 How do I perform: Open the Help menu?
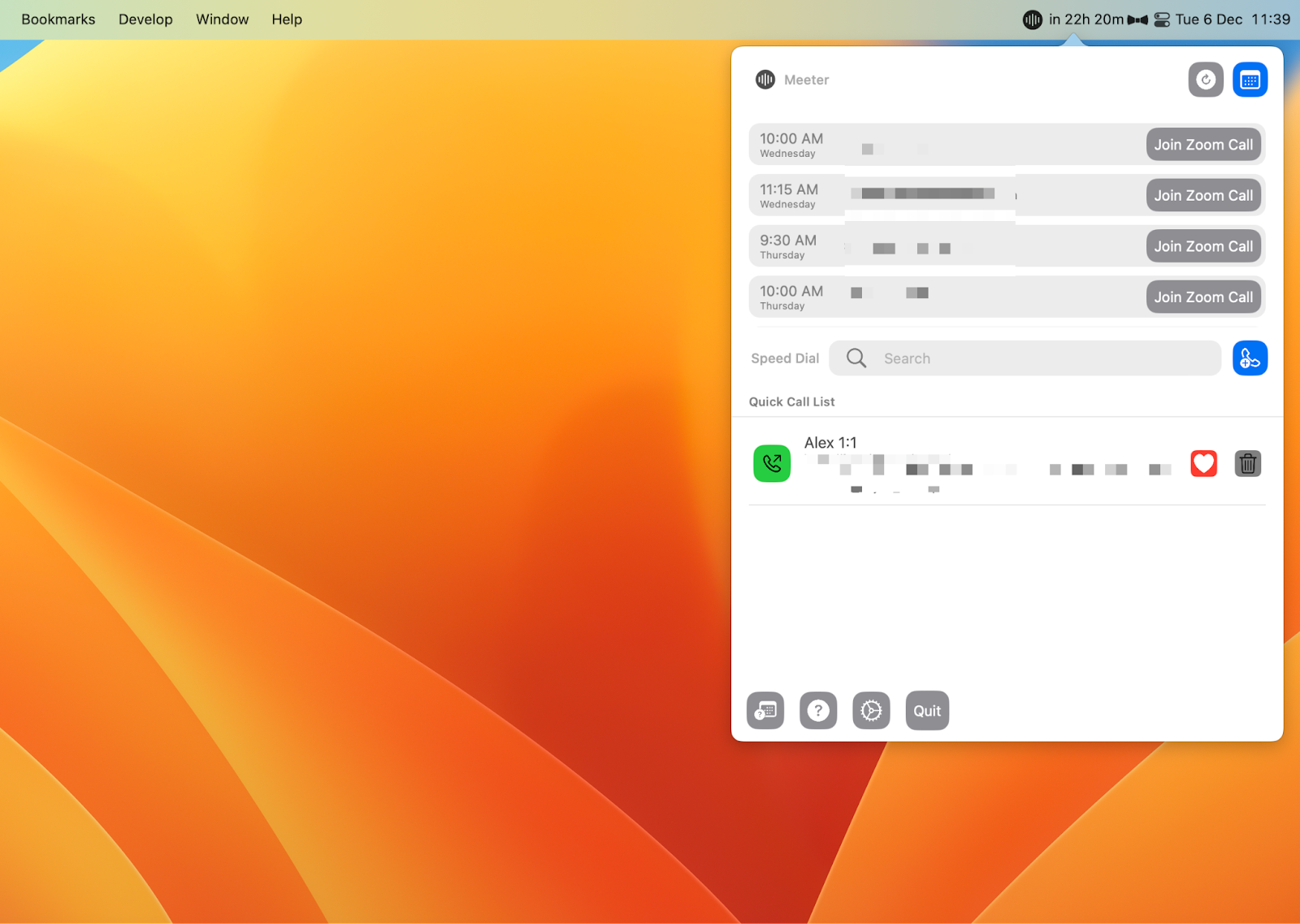(287, 20)
